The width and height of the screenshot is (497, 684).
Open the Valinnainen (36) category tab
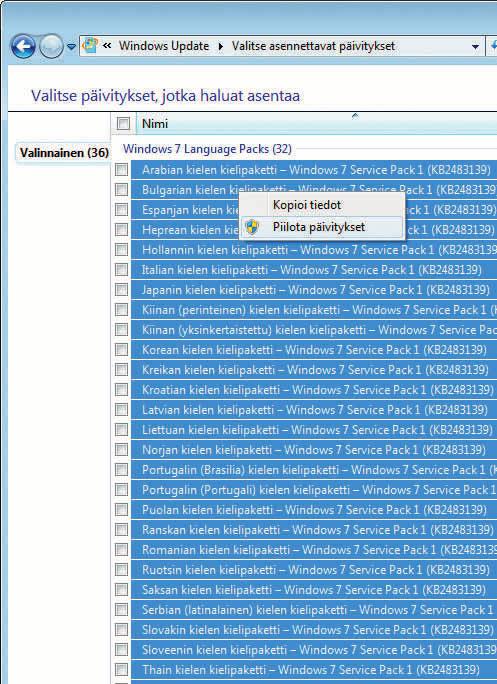pyautogui.click(x=64, y=153)
